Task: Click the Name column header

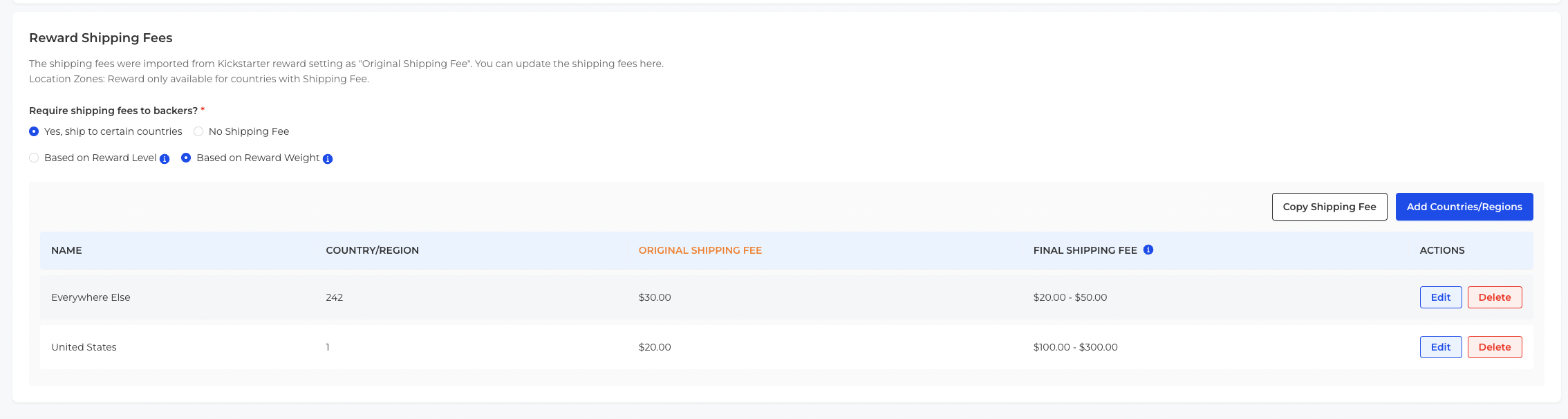Action: 66,250
